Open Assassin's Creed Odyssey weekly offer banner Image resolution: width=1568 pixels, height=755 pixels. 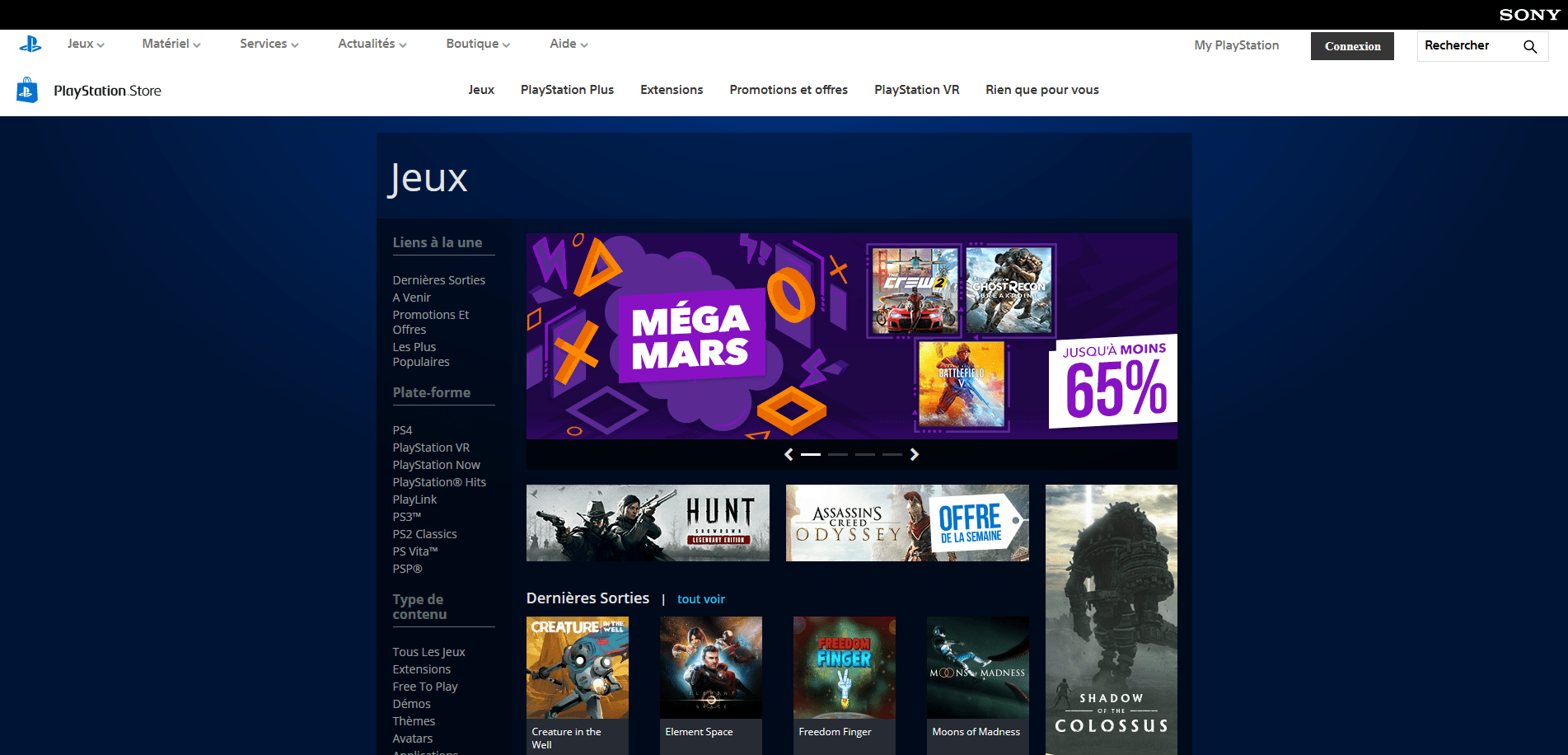point(907,523)
